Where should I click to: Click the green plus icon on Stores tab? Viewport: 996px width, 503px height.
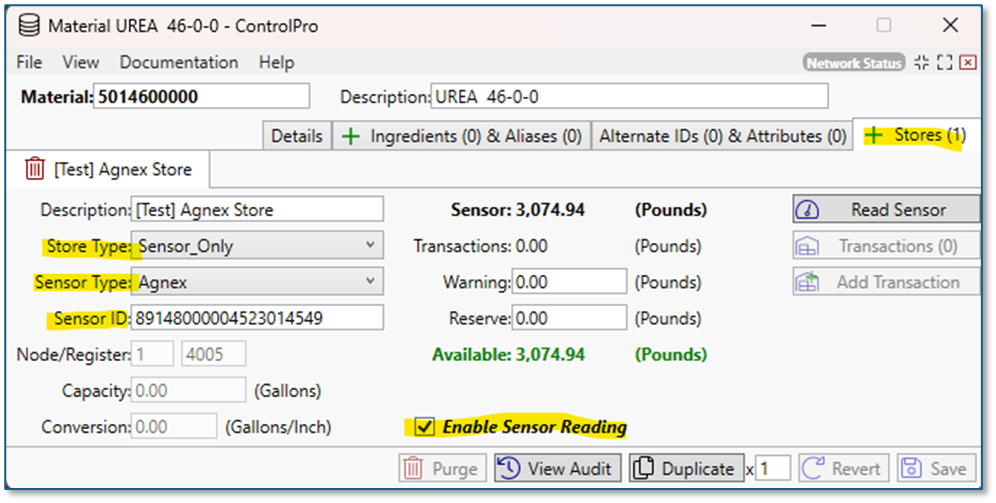874,135
